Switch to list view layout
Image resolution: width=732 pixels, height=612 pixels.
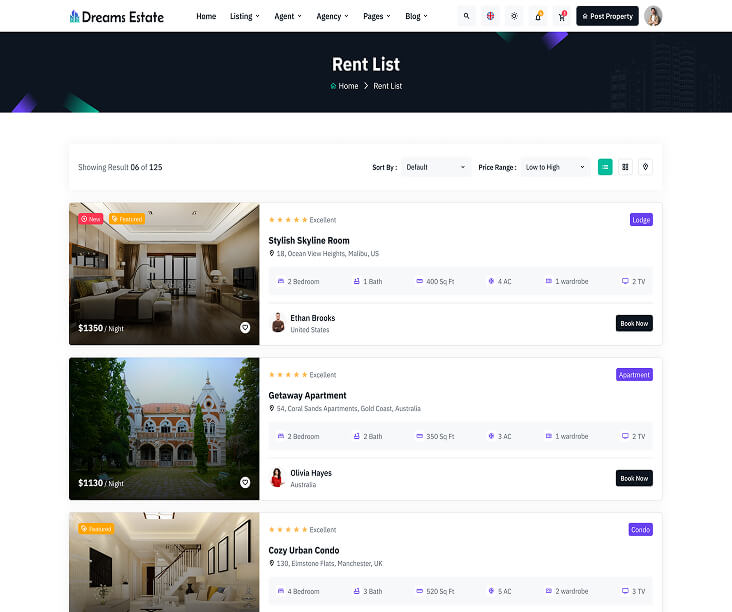(x=605, y=167)
